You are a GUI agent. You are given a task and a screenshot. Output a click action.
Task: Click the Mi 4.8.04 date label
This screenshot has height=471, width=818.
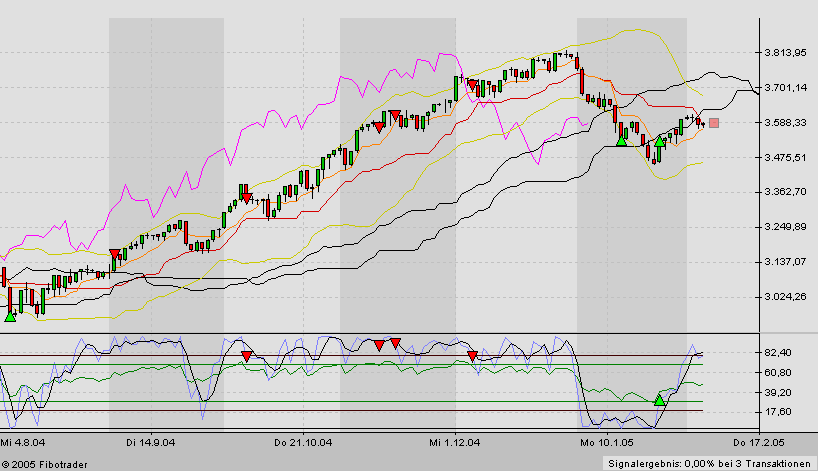[22, 441]
